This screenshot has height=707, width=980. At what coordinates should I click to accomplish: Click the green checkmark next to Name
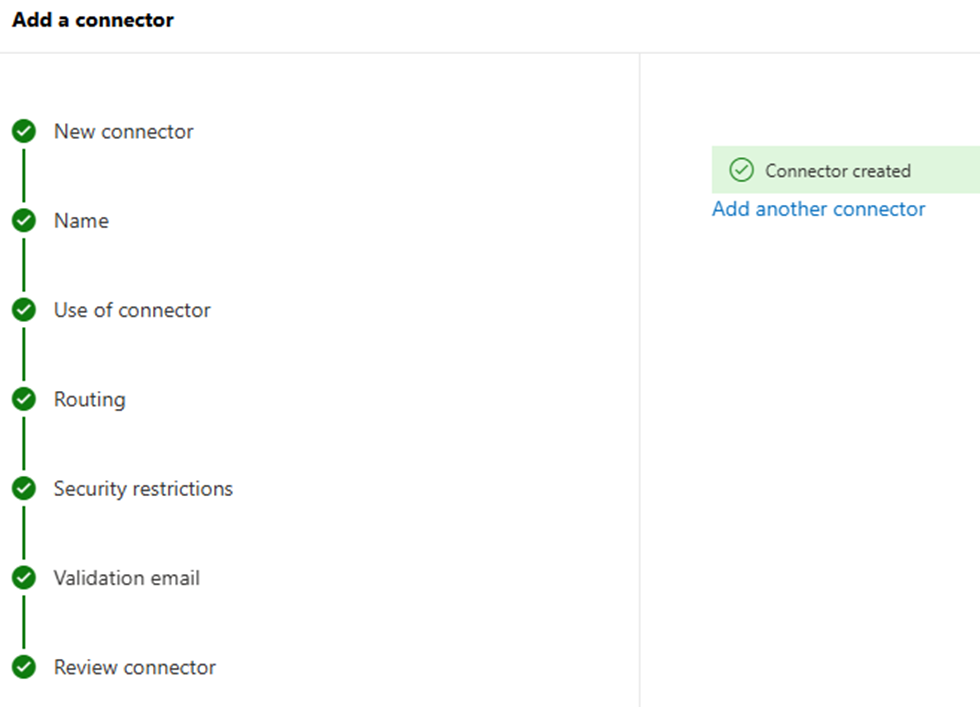tap(24, 220)
